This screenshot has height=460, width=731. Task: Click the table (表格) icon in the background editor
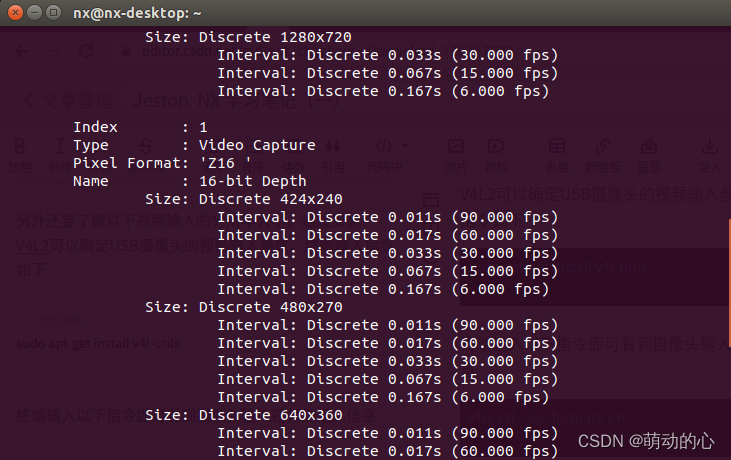click(x=557, y=146)
